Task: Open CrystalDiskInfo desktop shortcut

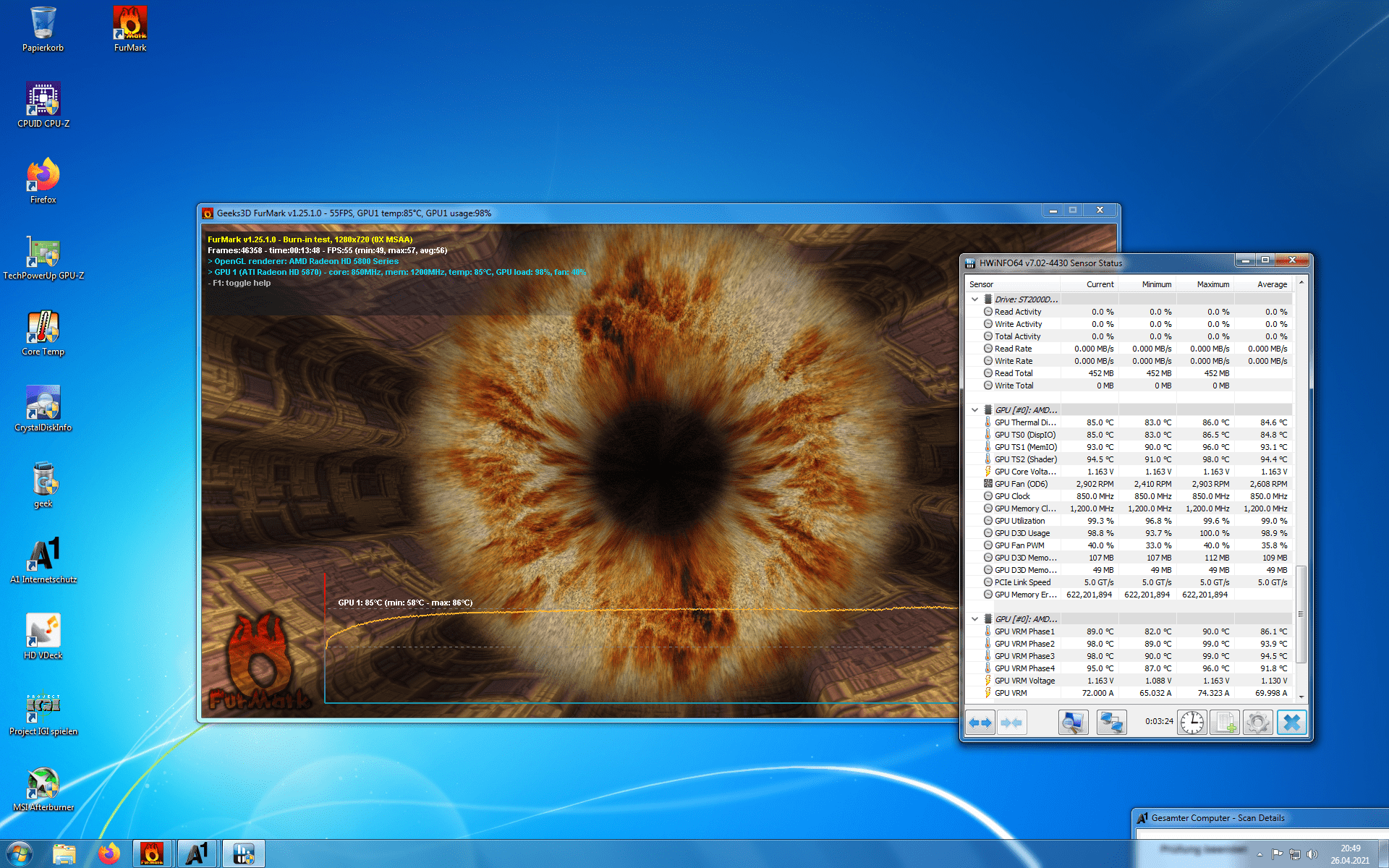Action: point(43,409)
